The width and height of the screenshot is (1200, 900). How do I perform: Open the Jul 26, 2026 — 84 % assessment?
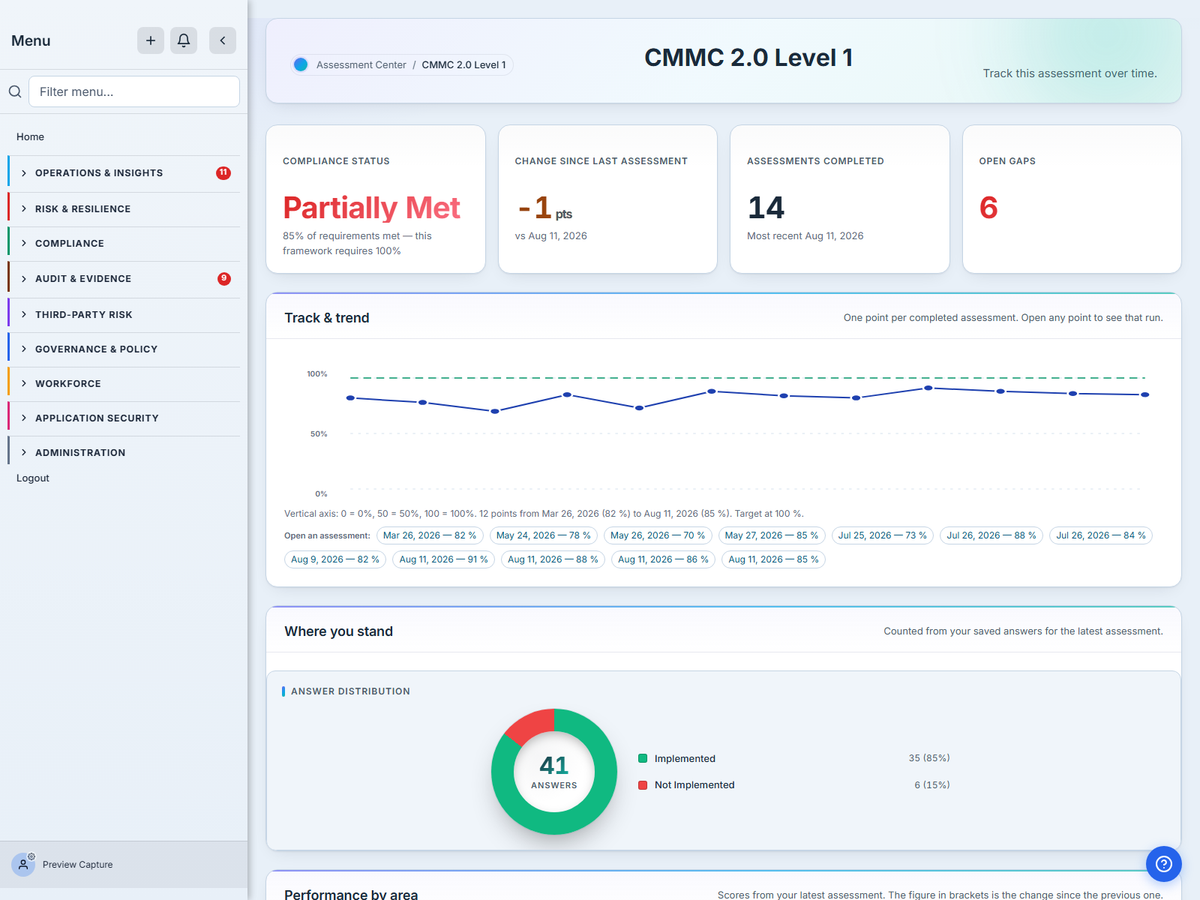1101,535
